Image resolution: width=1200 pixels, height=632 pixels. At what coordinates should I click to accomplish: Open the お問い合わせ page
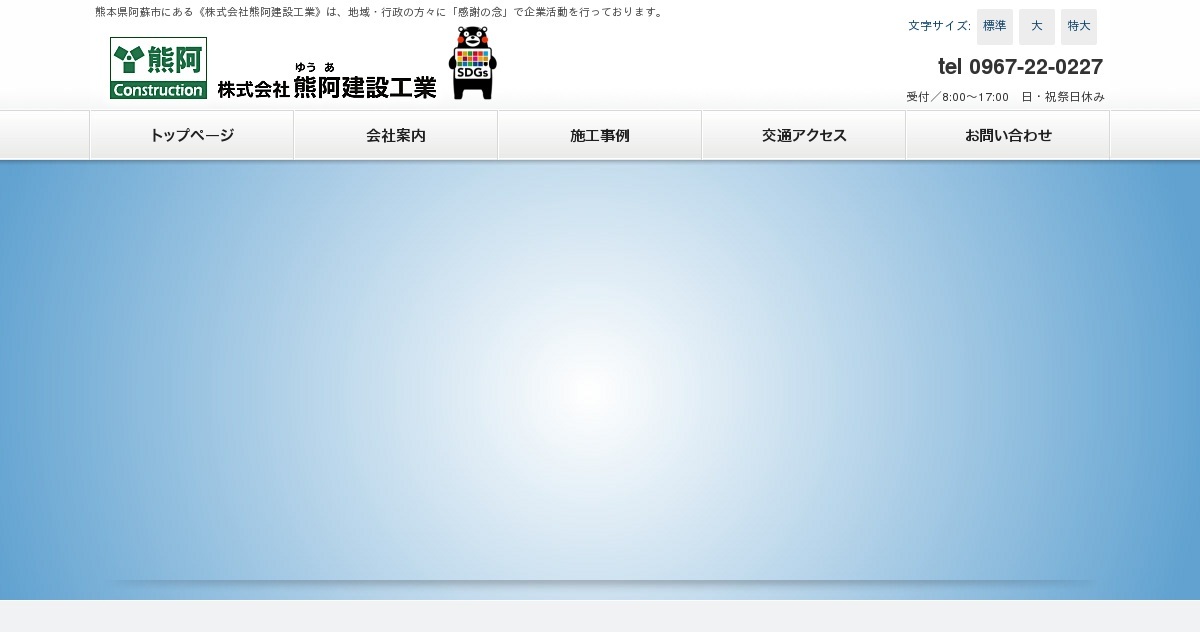pos(1008,136)
